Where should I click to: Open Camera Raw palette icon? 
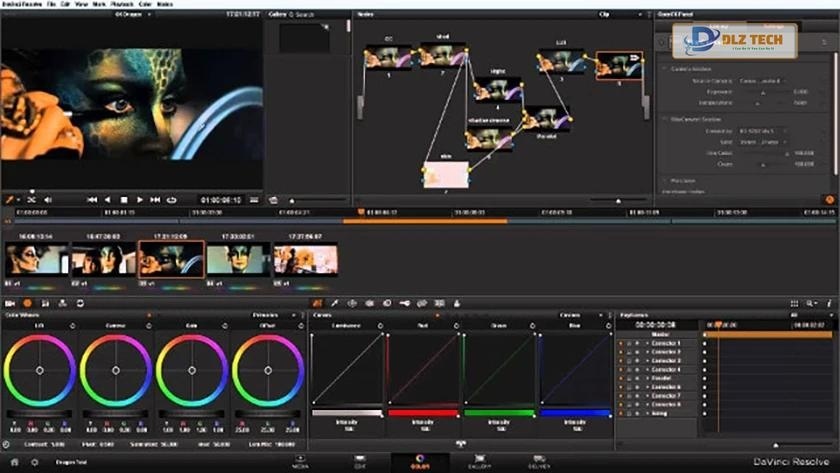point(10,303)
